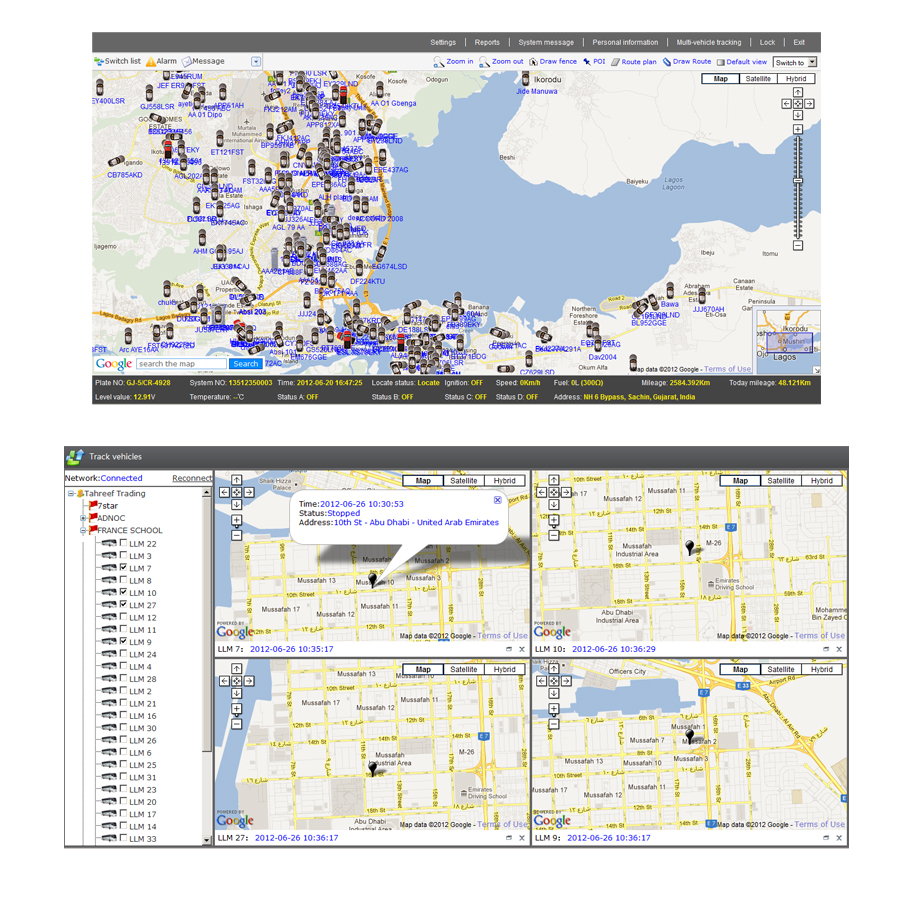Collapse the FRANCE SCHOOL tree node
Viewport: 900px width, 900px height.
coord(83,530)
